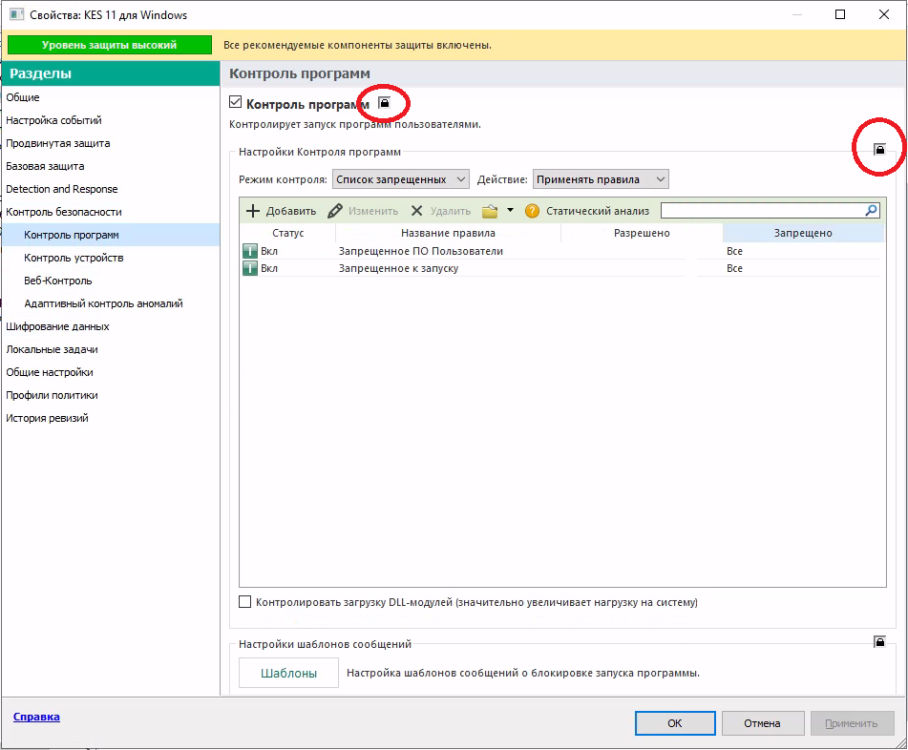Image resolution: width=908 pixels, height=750 pixels.
Task: Toggle the lock for Настройки шаблонов сообщений section
Action: click(879, 641)
